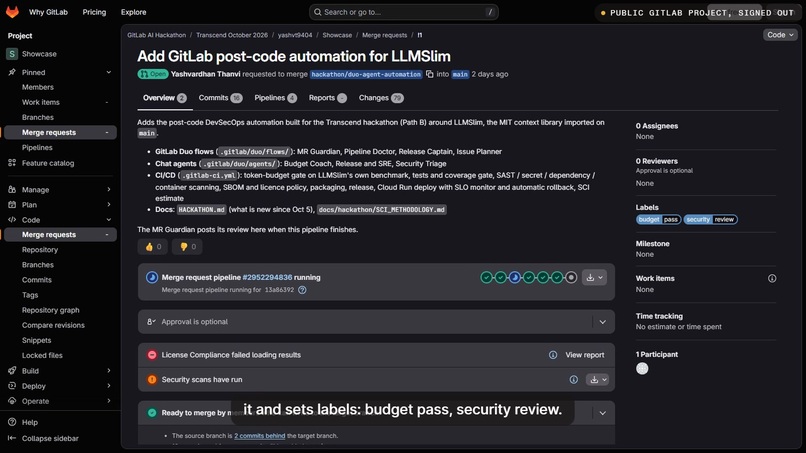Expand the Manage sidebar section

pyautogui.click(x=108, y=190)
